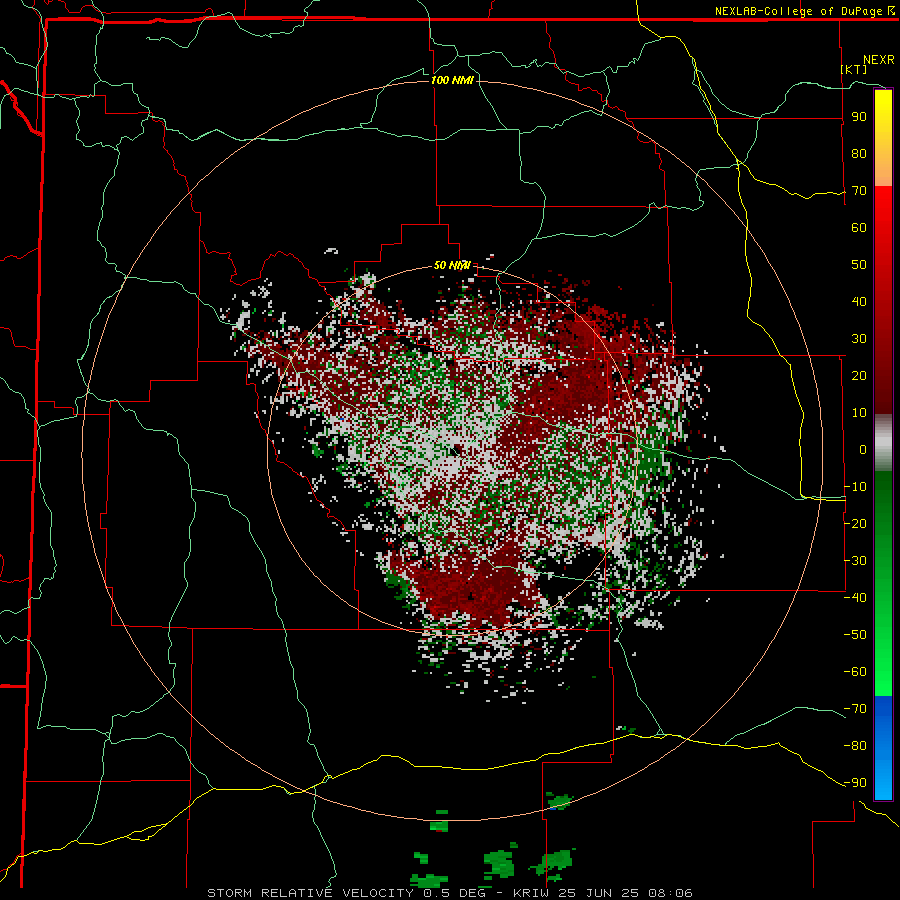Click the 0 value on the velocity scale
Image resolution: width=900 pixels, height=900 pixels.
[863, 449]
